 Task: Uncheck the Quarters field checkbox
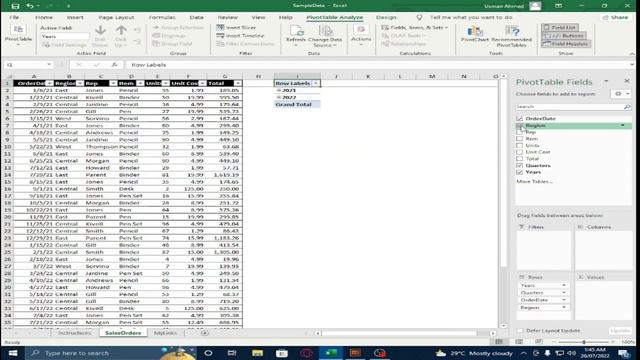pos(520,166)
